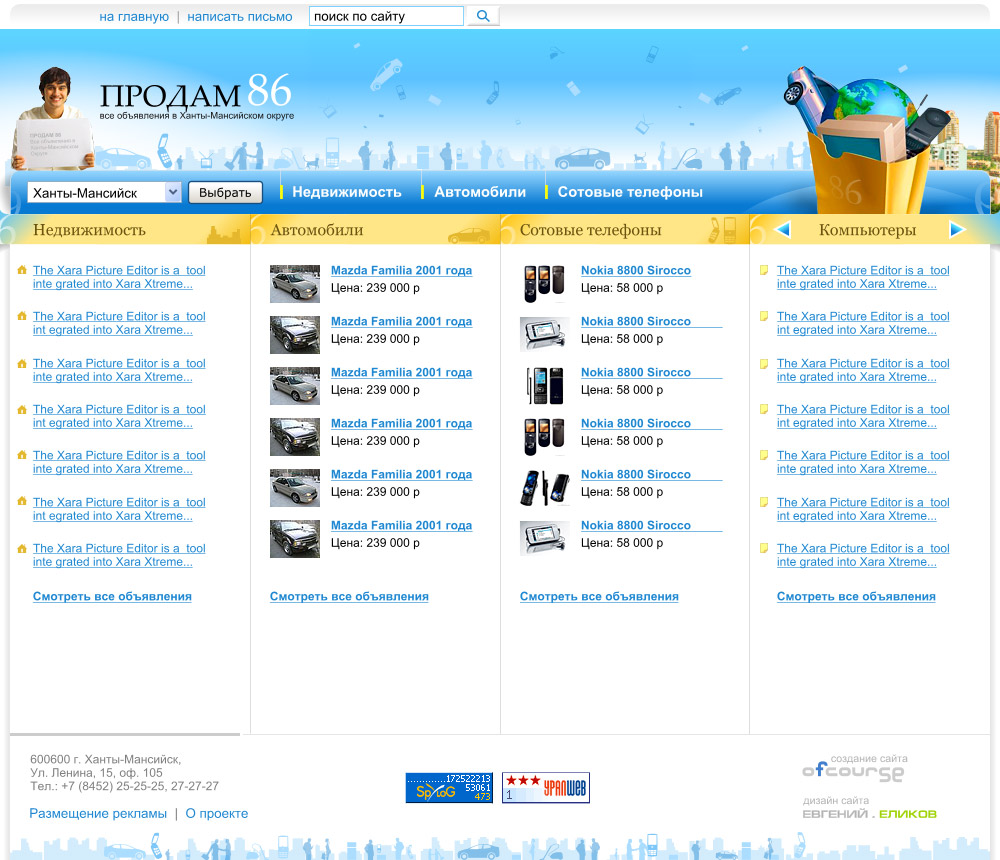The image size is (1000, 860).
Task: Open the Ханты-Мансийск city dropdown
Action: click(105, 193)
